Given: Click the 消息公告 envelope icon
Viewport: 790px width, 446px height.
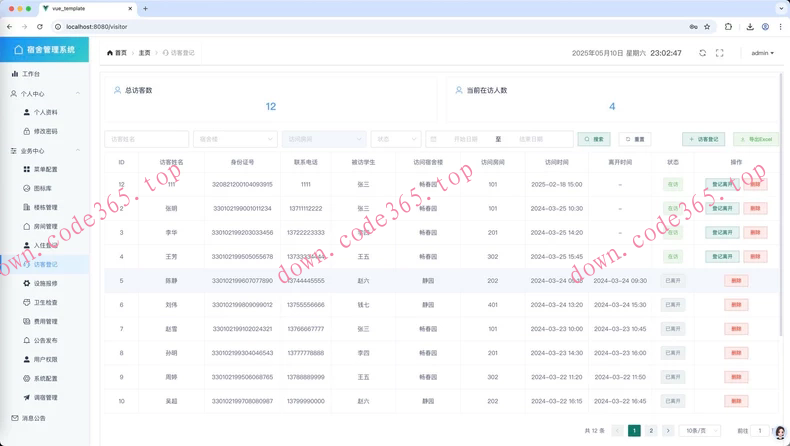Looking at the screenshot, I should click(15, 418).
